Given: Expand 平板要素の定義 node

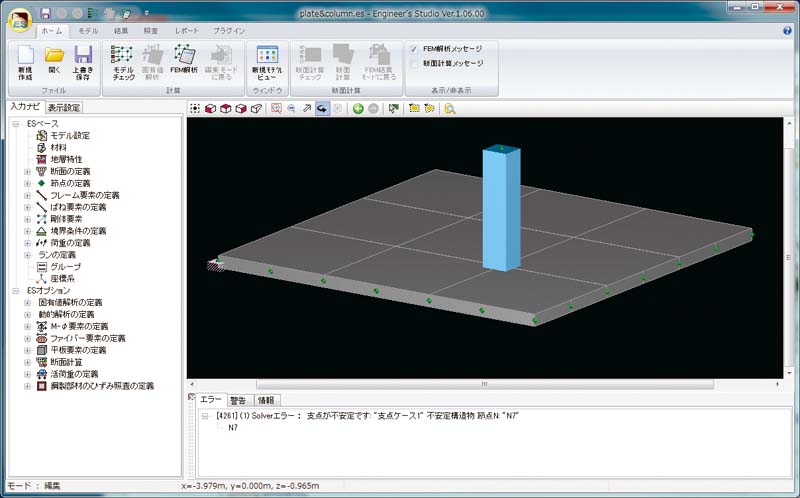Looking at the screenshot, I should pyautogui.click(x=28, y=351).
